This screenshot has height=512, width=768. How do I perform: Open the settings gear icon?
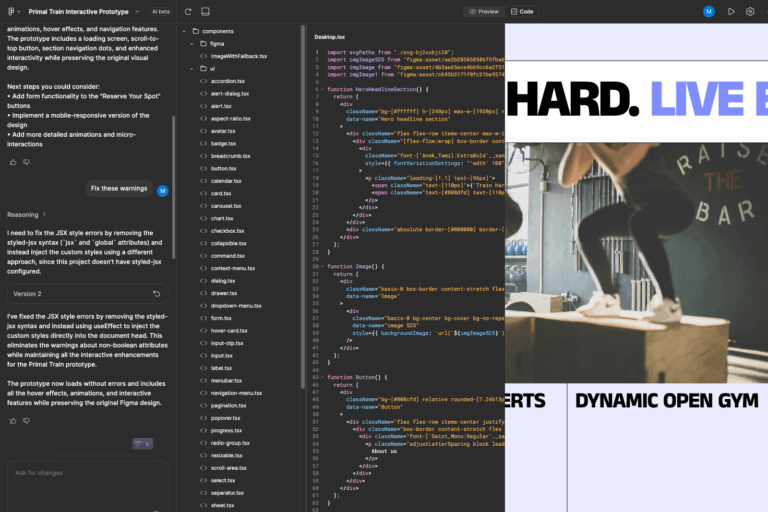tap(750, 12)
